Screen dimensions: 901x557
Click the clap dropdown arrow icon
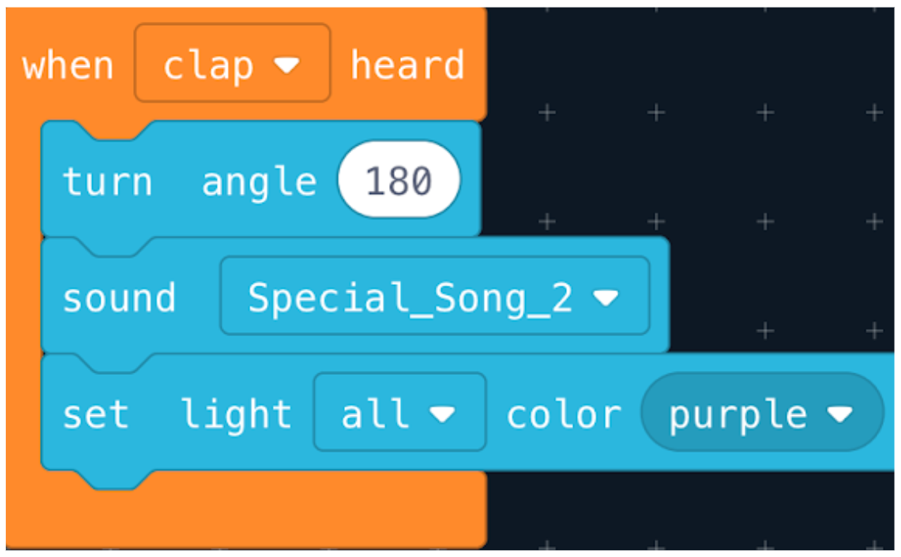(x=287, y=66)
